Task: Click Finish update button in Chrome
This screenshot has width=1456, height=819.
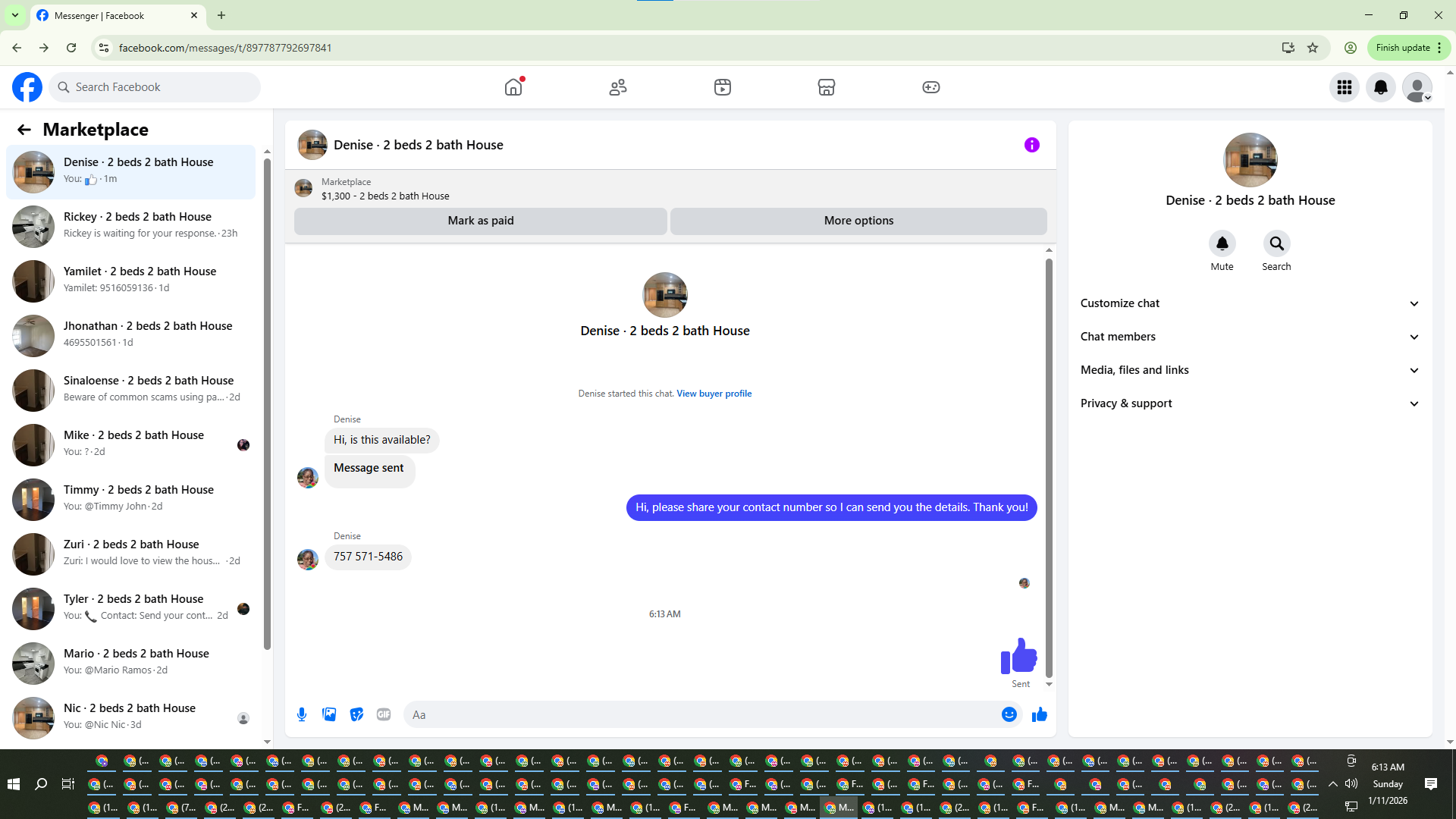Action: [x=1409, y=48]
